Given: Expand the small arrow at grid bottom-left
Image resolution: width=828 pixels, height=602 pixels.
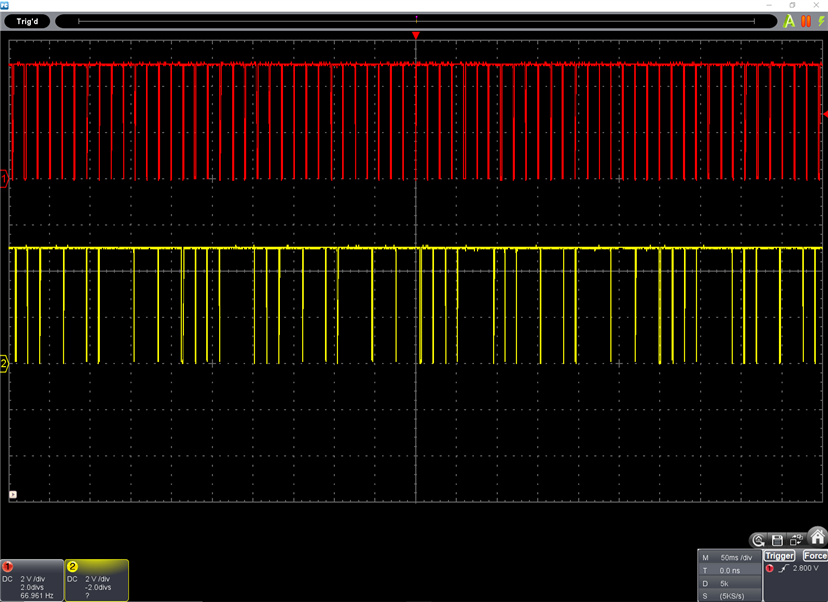Looking at the screenshot, I should coord(12,494).
